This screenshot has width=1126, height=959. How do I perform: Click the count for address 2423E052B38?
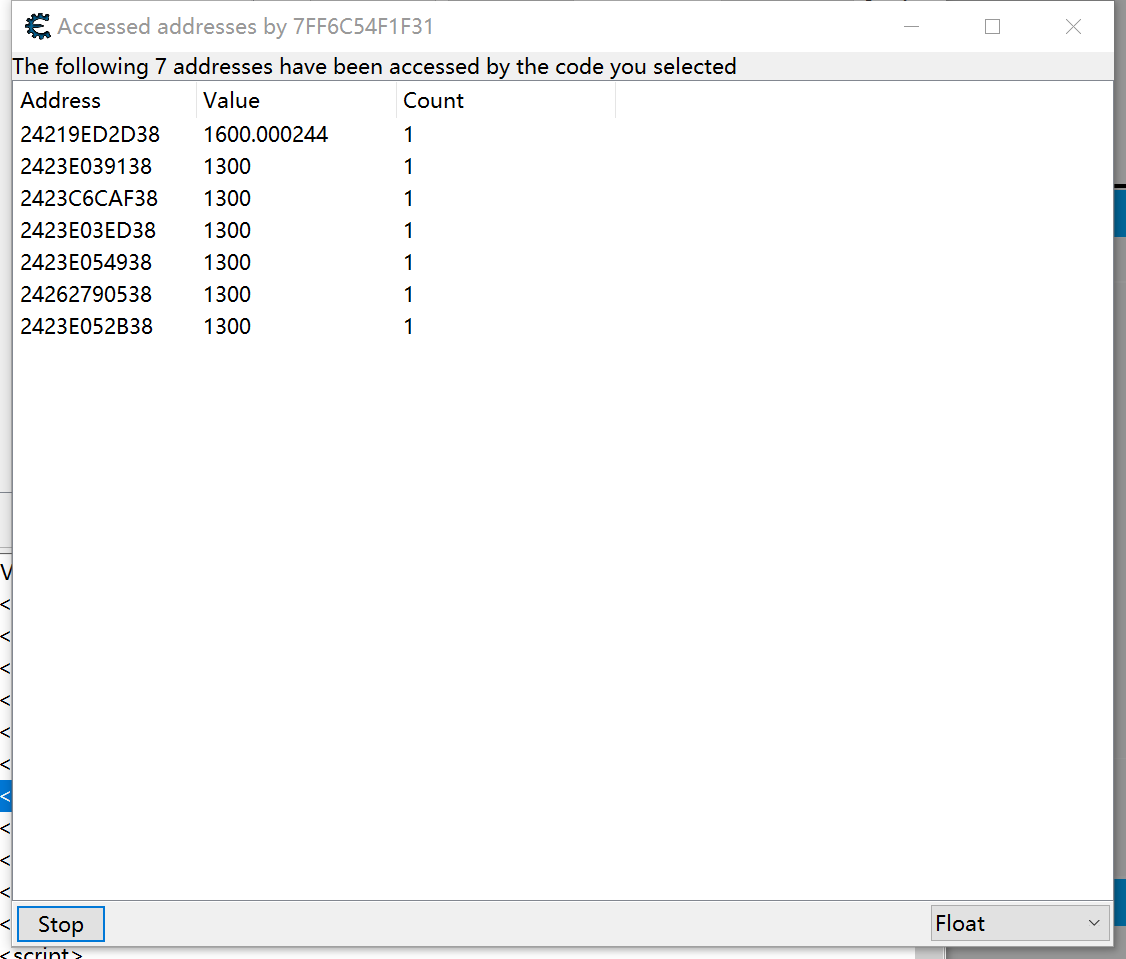[x=408, y=327]
